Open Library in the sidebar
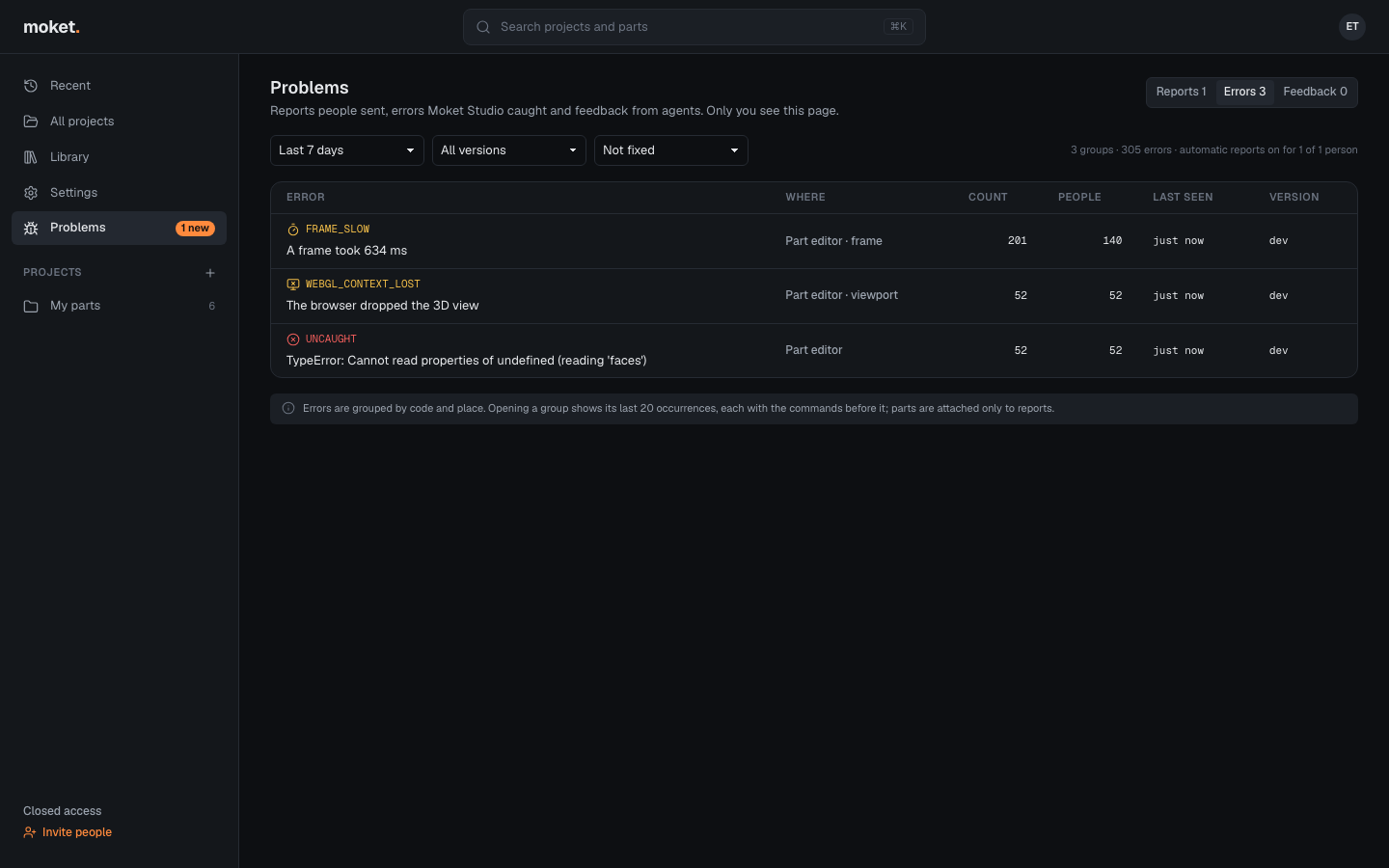1389x868 pixels. point(119,157)
